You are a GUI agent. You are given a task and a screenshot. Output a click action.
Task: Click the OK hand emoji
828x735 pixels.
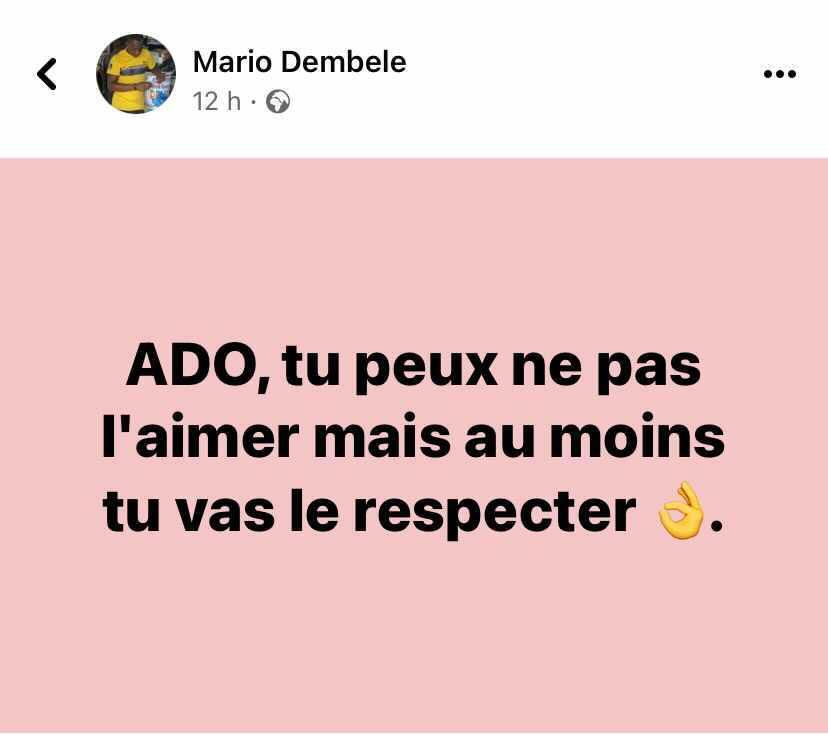[x=681, y=511]
